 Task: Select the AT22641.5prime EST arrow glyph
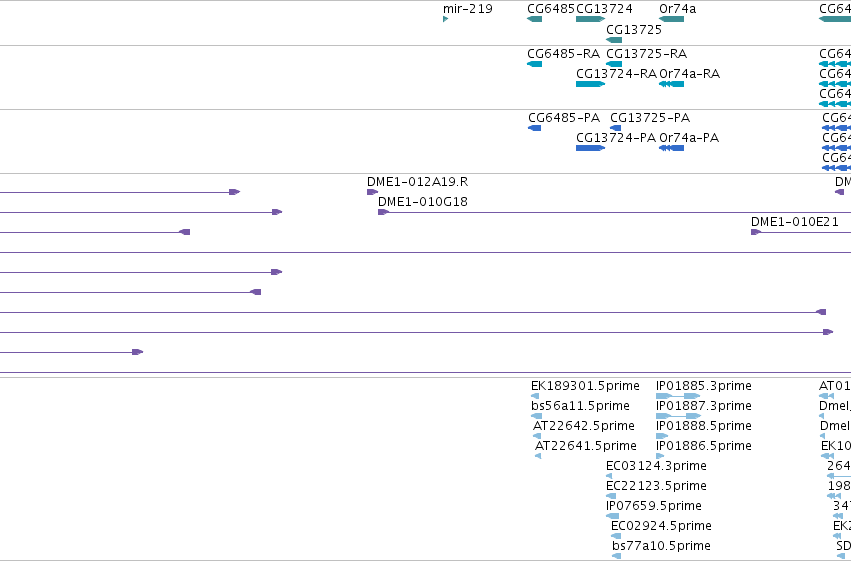point(538,456)
